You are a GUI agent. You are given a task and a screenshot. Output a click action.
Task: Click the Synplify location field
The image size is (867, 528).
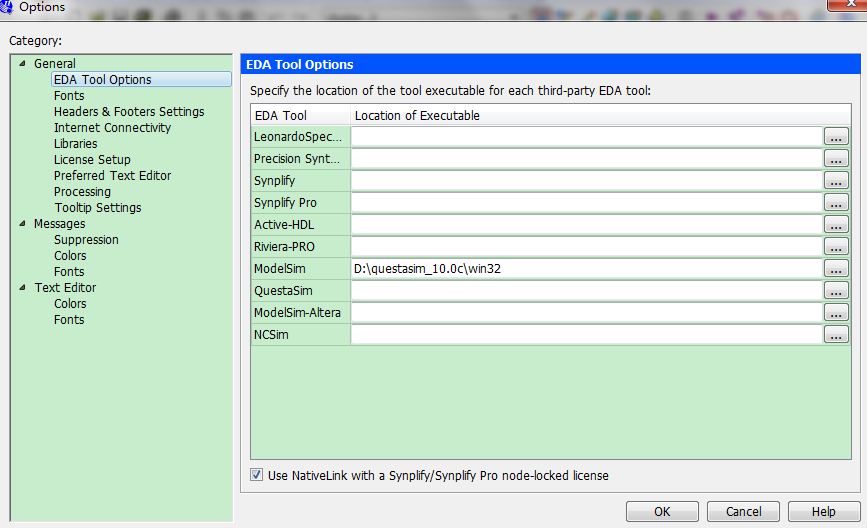pyautogui.click(x=587, y=181)
